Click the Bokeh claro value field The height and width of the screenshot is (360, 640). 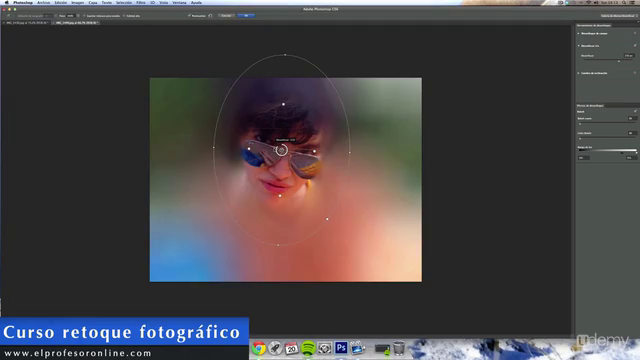point(632,118)
